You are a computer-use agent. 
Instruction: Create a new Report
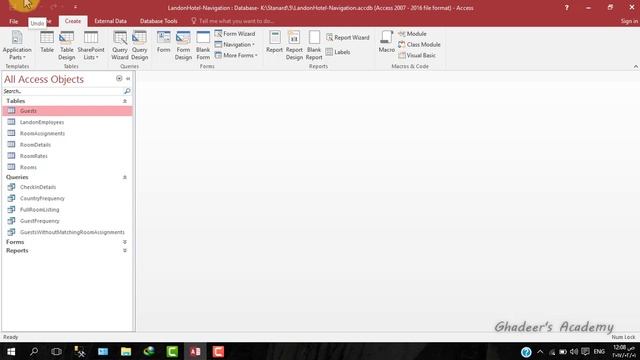pos(274,42)
